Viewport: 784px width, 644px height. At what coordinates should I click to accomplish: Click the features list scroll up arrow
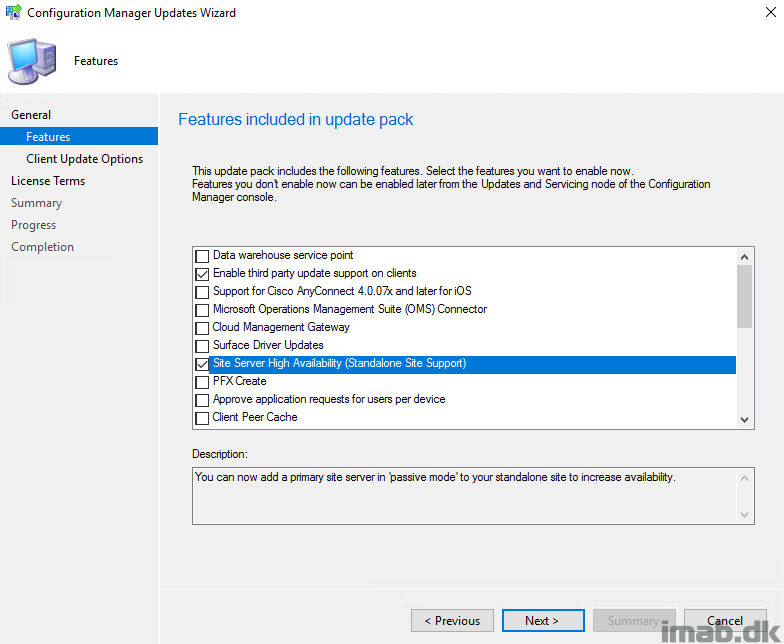744,257
